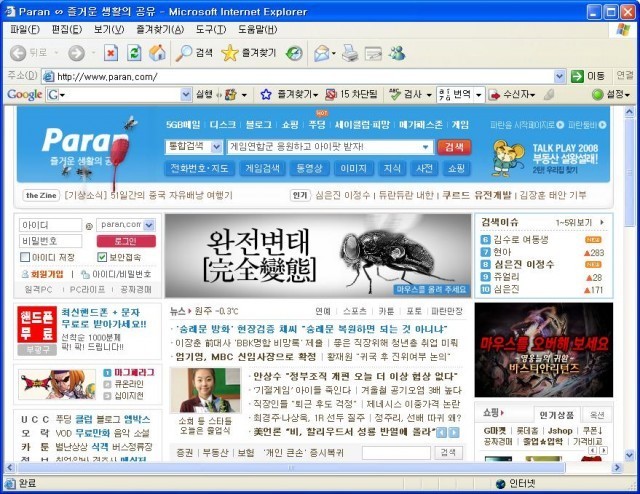Open Google toolbar 설정 green icon
The width and height of the screenshot is (640, 494).
[598, 95]
